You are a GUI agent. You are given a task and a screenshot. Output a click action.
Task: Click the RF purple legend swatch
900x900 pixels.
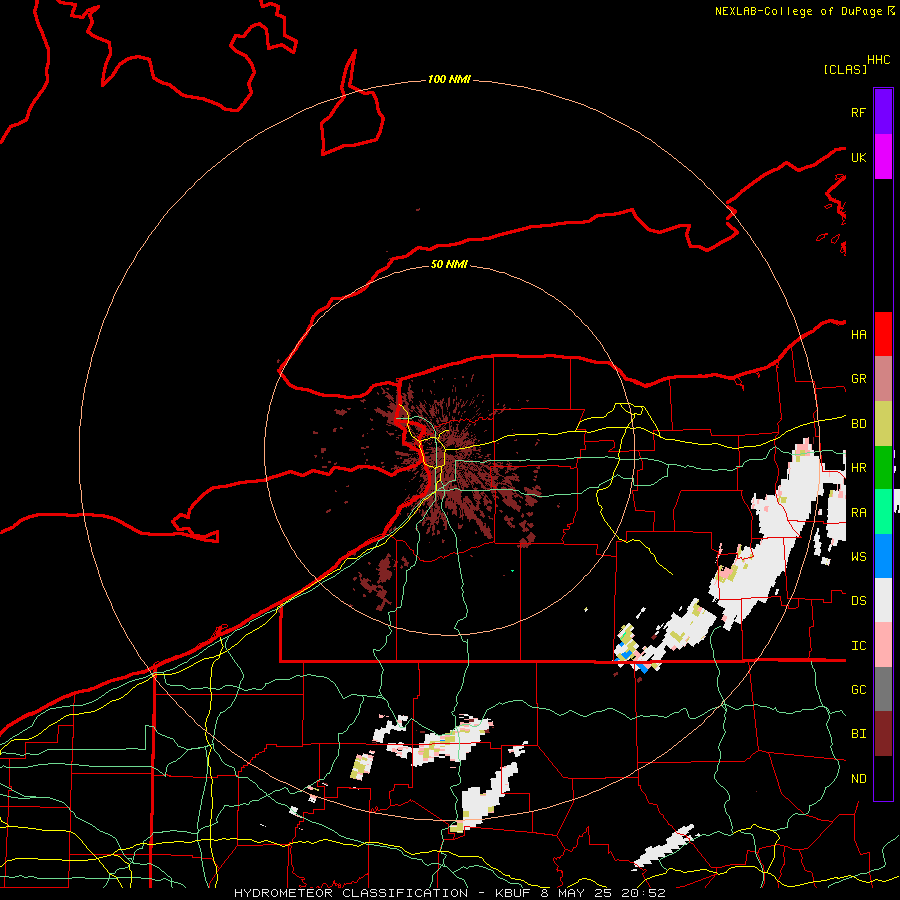(x=883, y=112)
